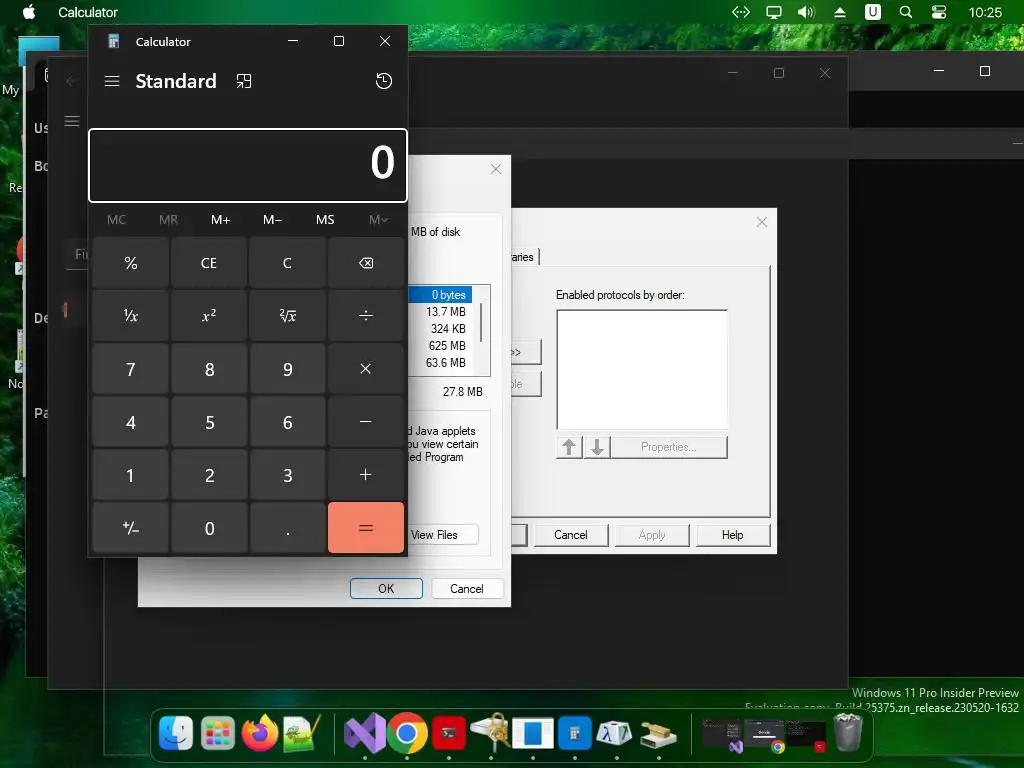Viewport: 1024px width, 768px height.
Task: Open Calculator navigation hamburger menu
Action: 112,81
